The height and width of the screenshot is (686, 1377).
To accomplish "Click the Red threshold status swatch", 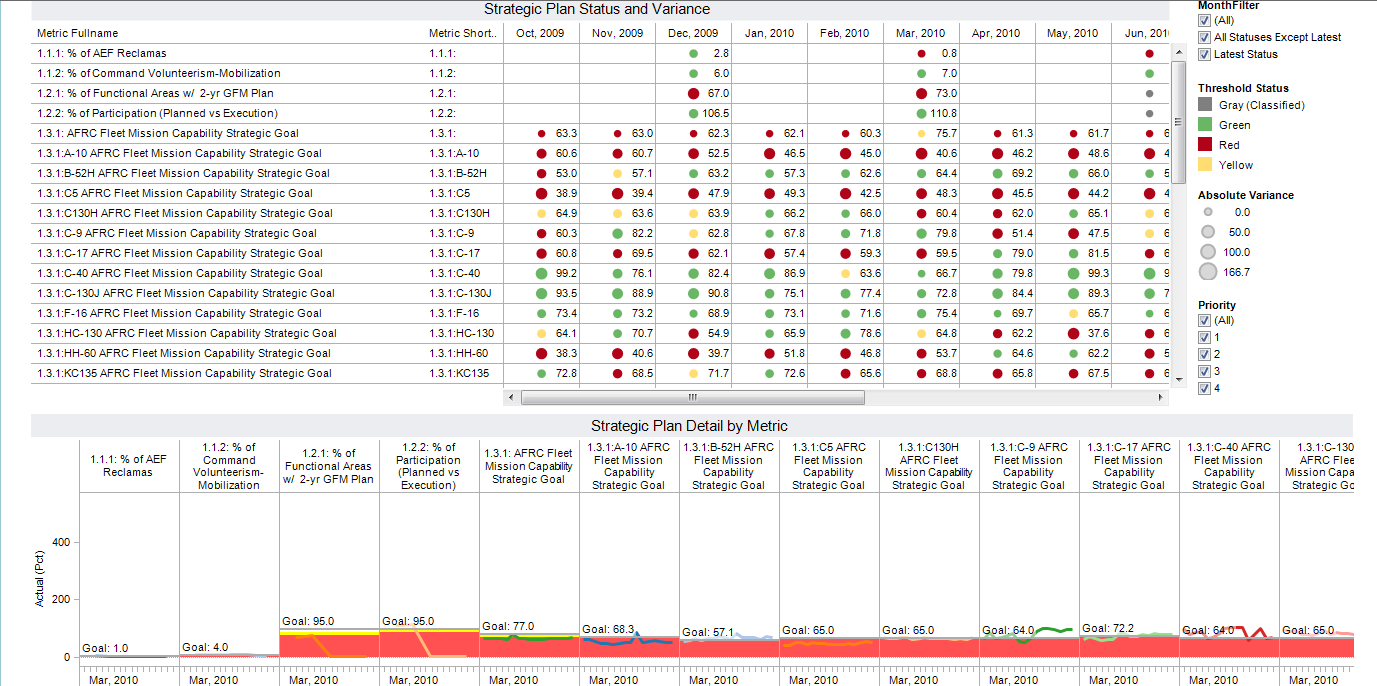I will point(1205,145).
